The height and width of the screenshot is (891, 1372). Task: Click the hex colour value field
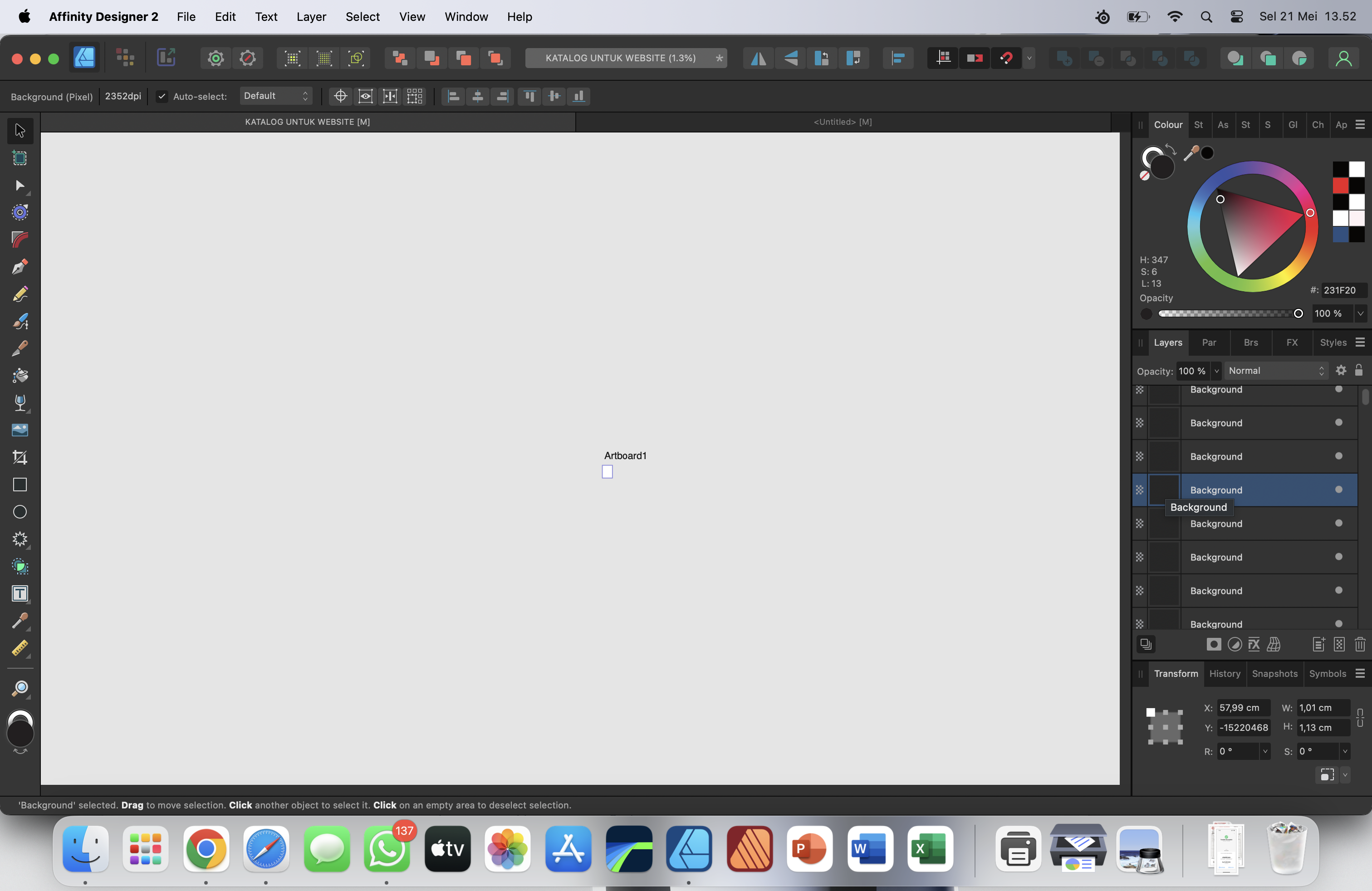point(1340,290)
